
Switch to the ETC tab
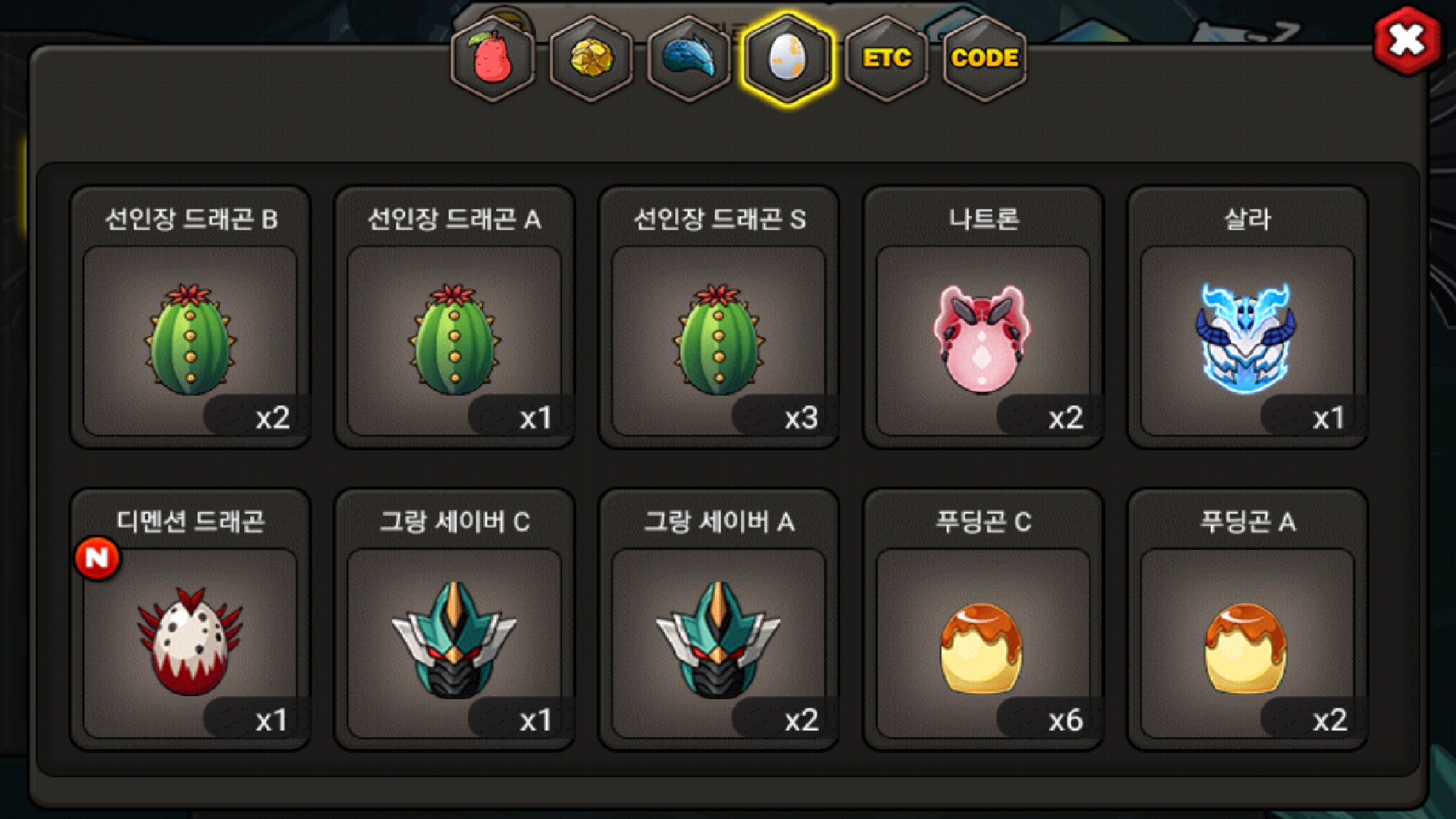tap(886, 58)
